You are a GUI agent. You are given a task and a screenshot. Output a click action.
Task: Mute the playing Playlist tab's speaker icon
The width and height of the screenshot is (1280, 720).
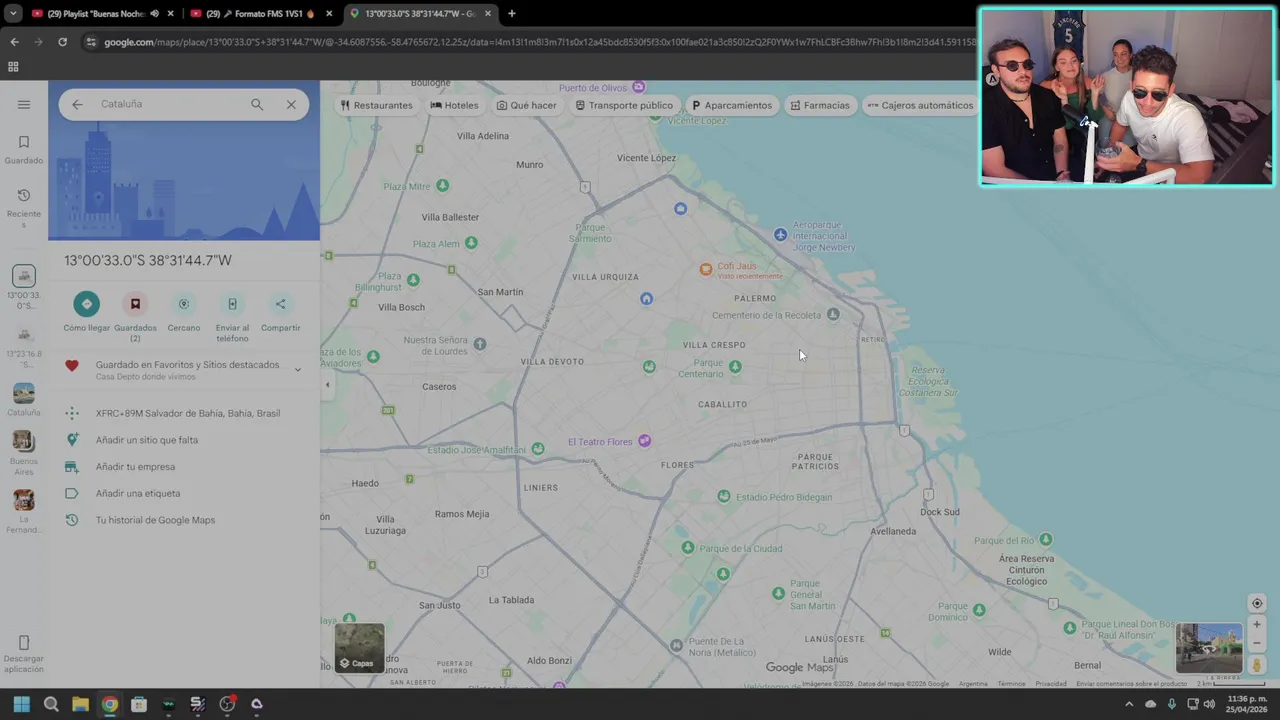[154, 14]
